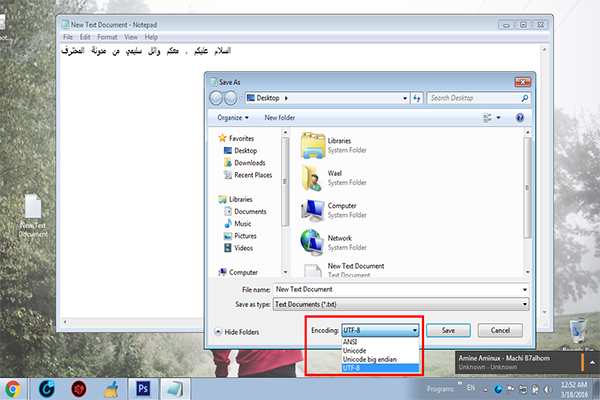Launch Photoshop from the taskbar
600x400 pixels.
tap(142, 387)
